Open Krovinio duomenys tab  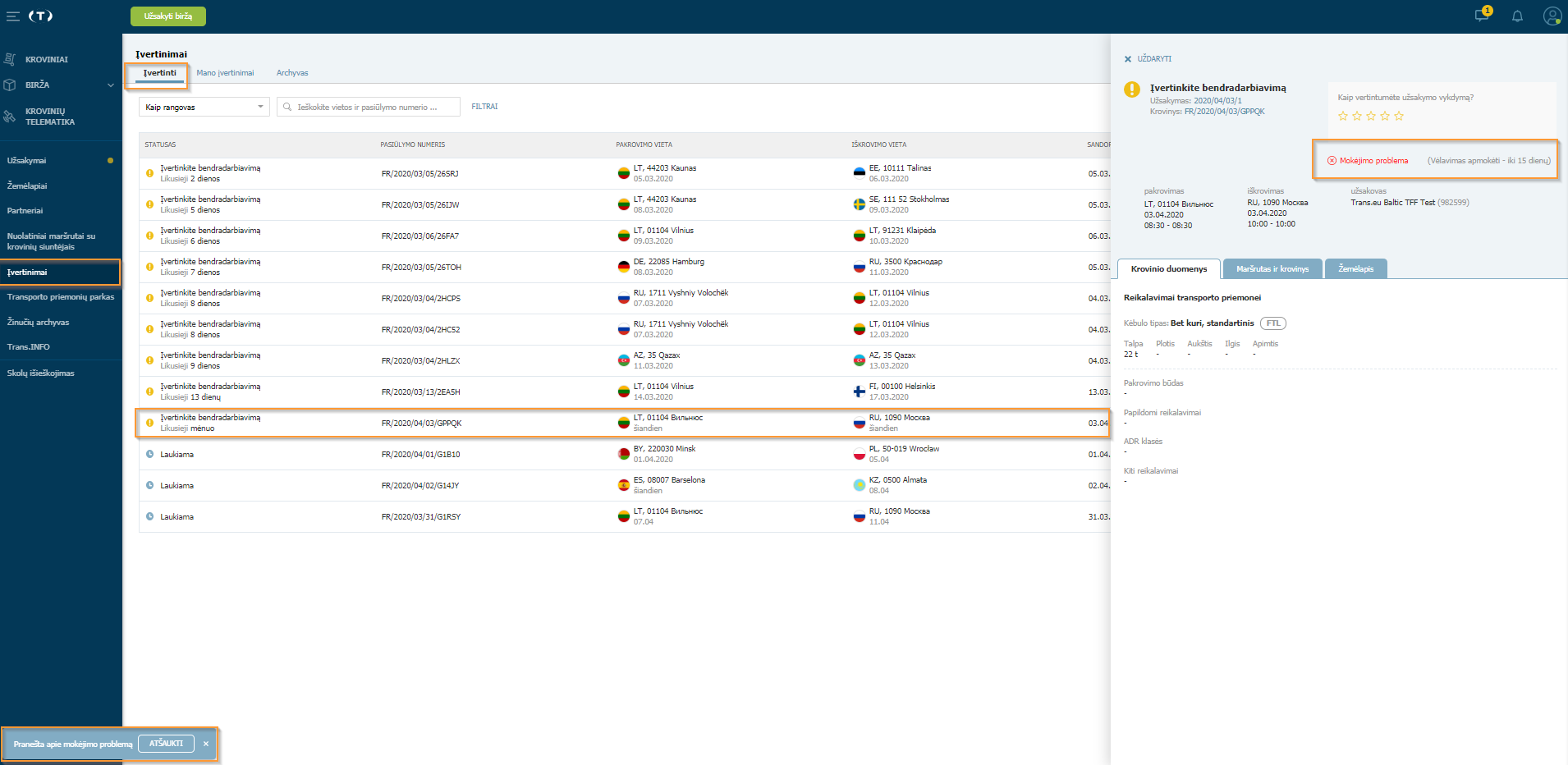[1169, 269]
